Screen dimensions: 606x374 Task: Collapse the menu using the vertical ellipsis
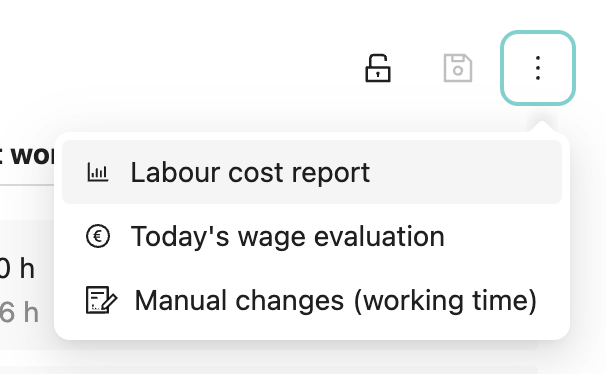click(x=538, y=68)
